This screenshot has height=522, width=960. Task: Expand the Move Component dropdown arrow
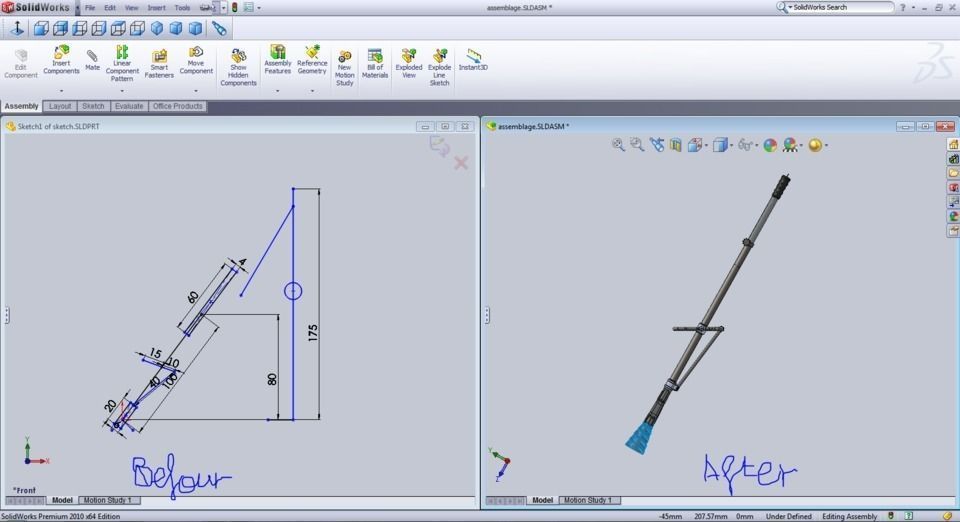[196, 91]
